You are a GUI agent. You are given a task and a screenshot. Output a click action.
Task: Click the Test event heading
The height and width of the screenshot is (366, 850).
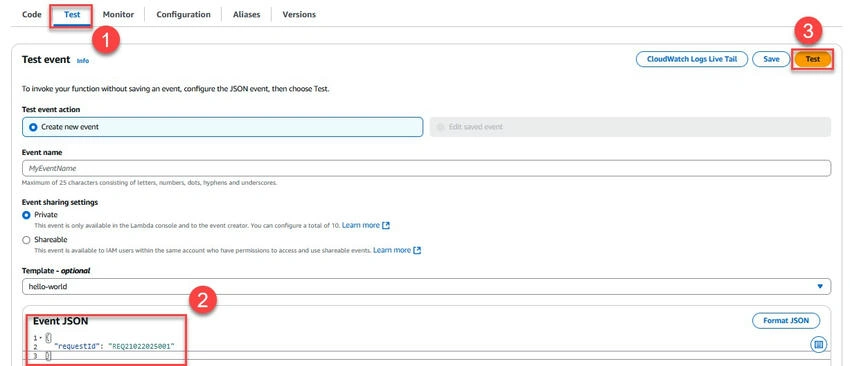point(46,60)
